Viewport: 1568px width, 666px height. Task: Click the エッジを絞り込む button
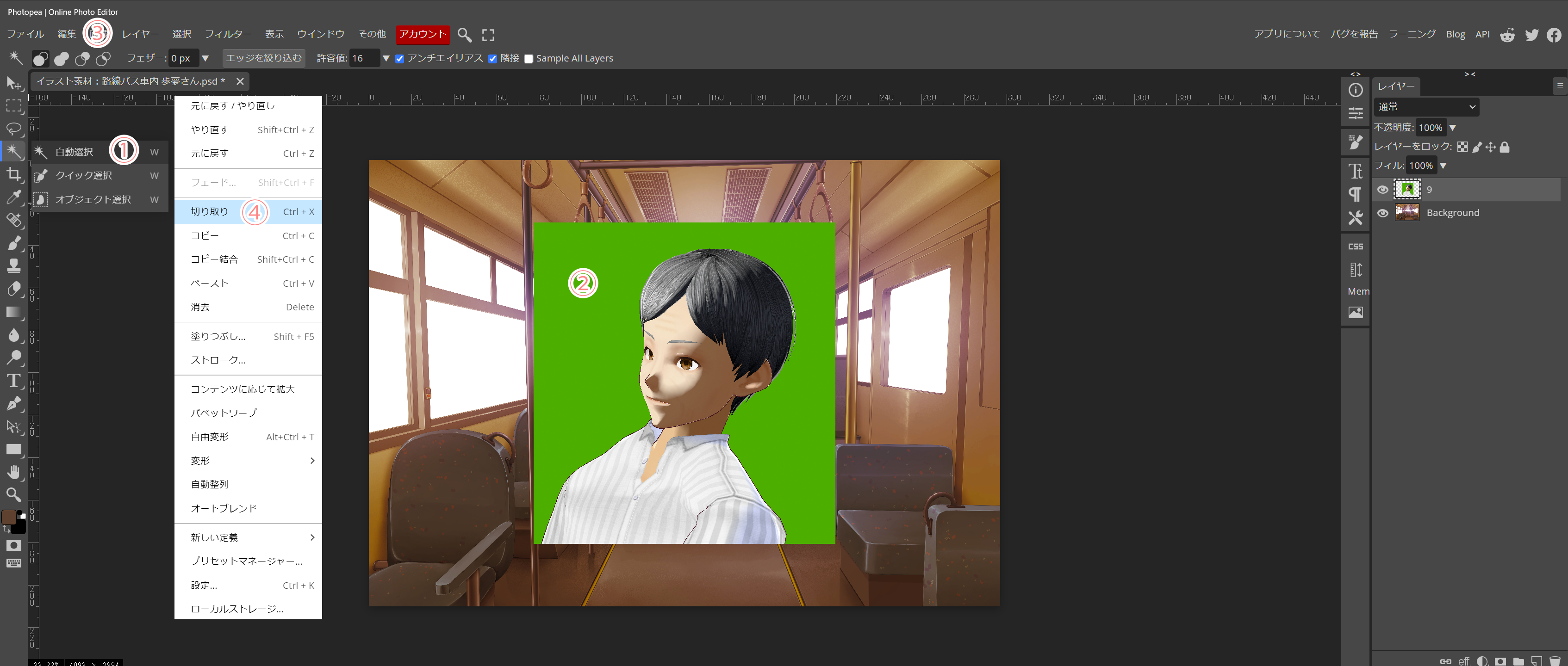tap(263, 58)
